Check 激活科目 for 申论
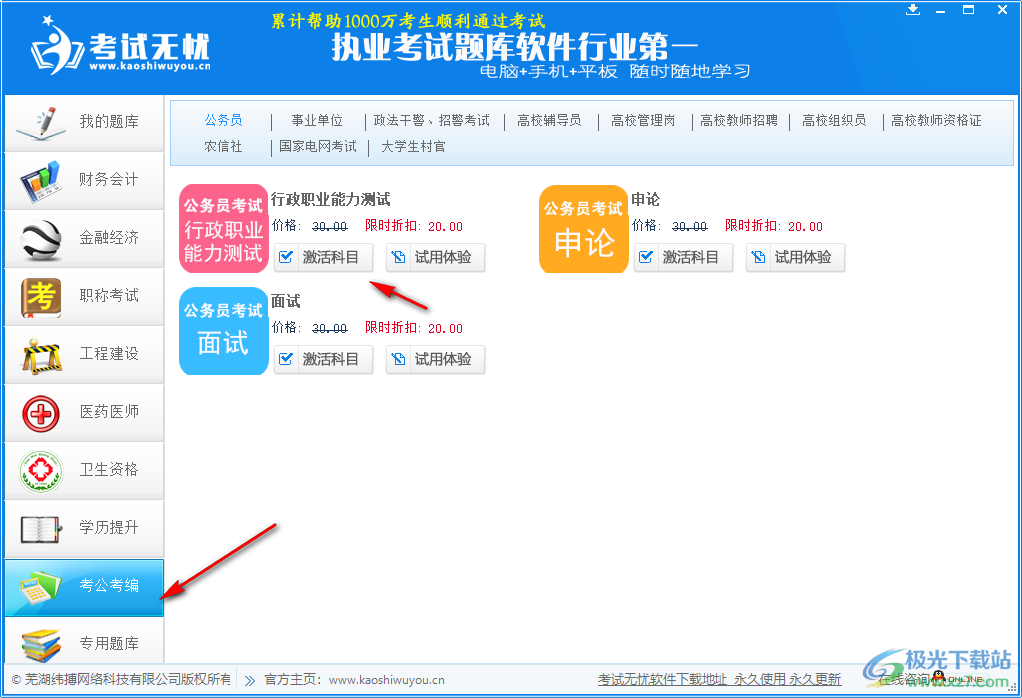Image resolution: width=1022 pixels, height=698 pixels. pos(683,257)
